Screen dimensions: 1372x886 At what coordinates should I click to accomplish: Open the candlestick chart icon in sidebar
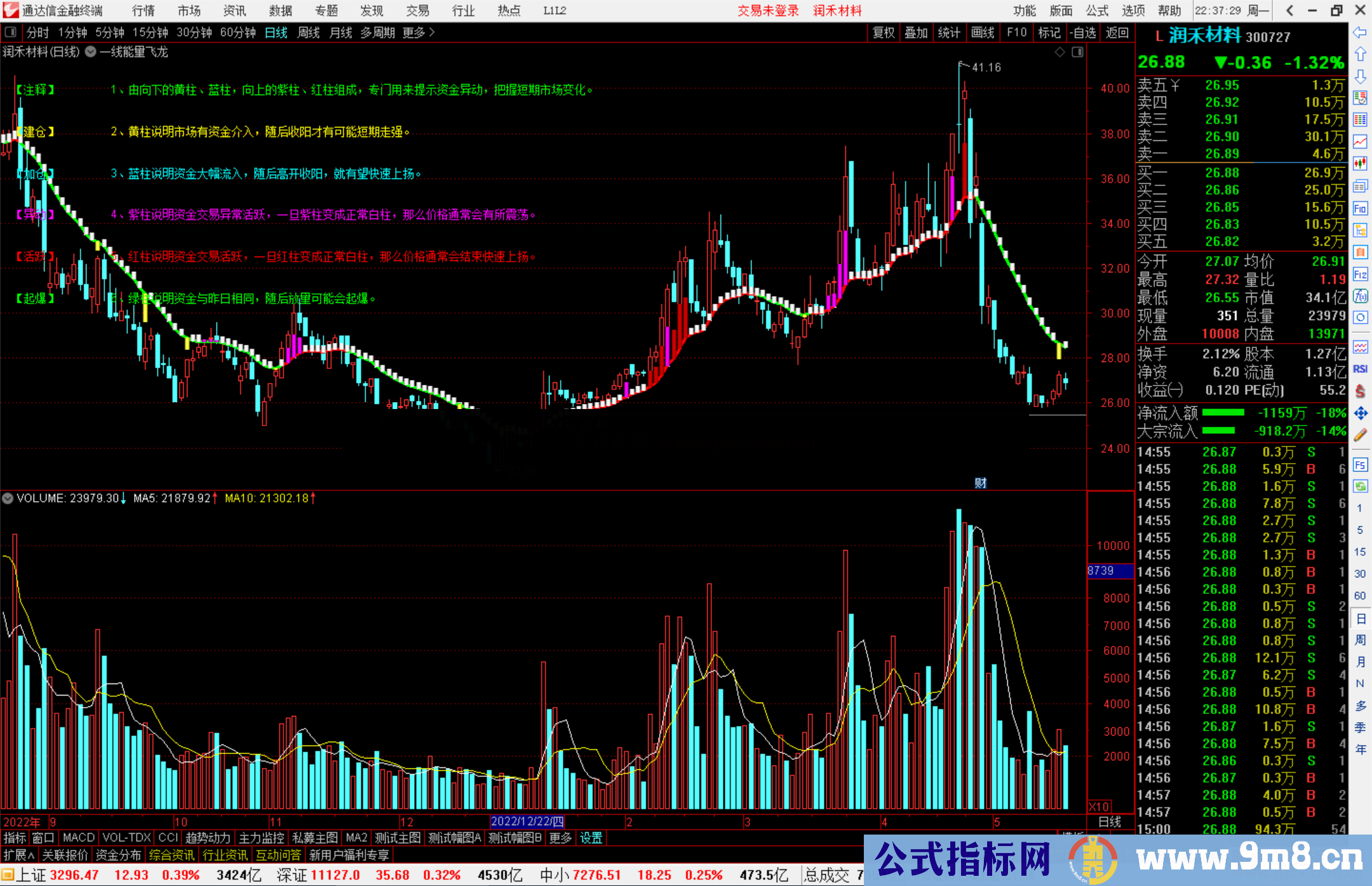point(1360,164)
